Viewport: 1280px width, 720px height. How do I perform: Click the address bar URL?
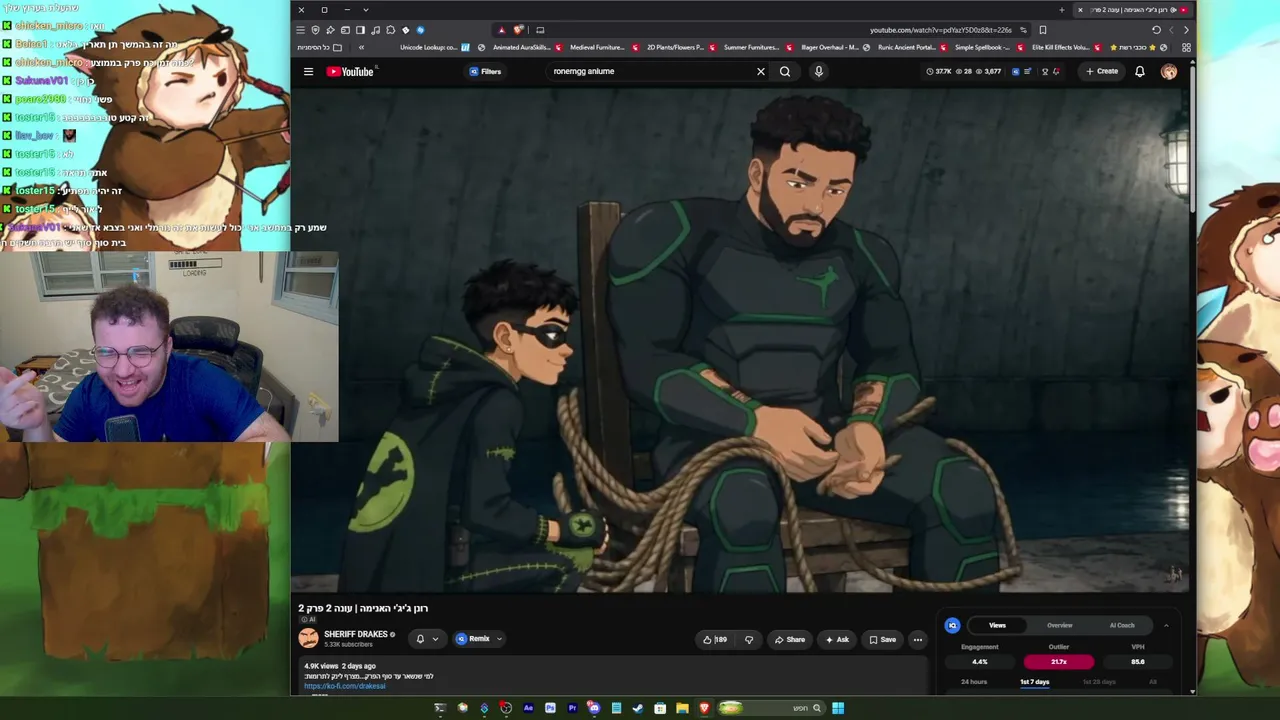tap(940, 30)
